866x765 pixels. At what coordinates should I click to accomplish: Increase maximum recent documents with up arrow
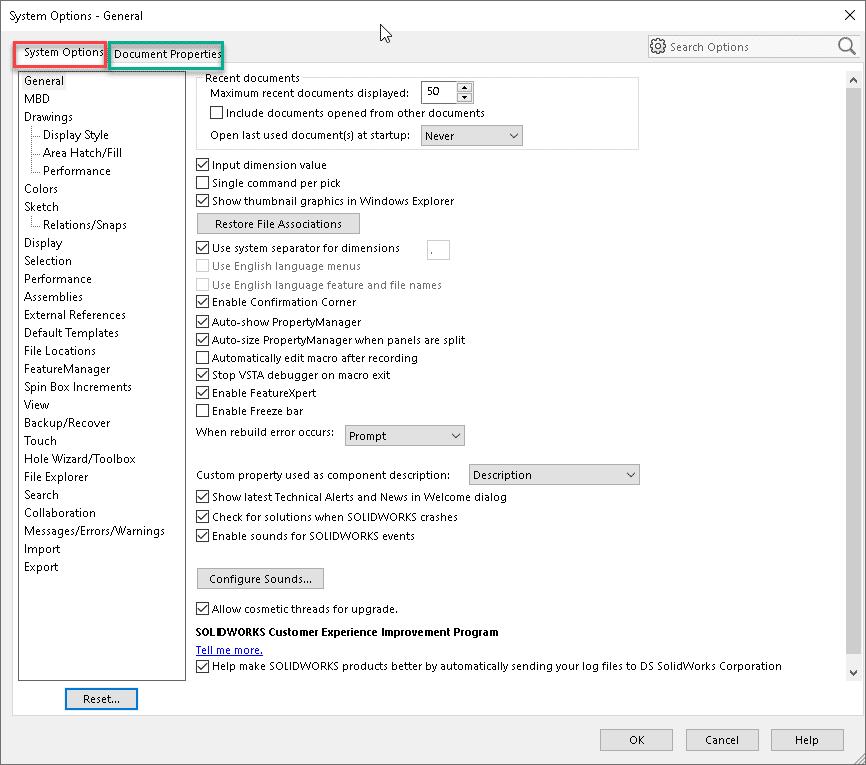pos(464,86)
